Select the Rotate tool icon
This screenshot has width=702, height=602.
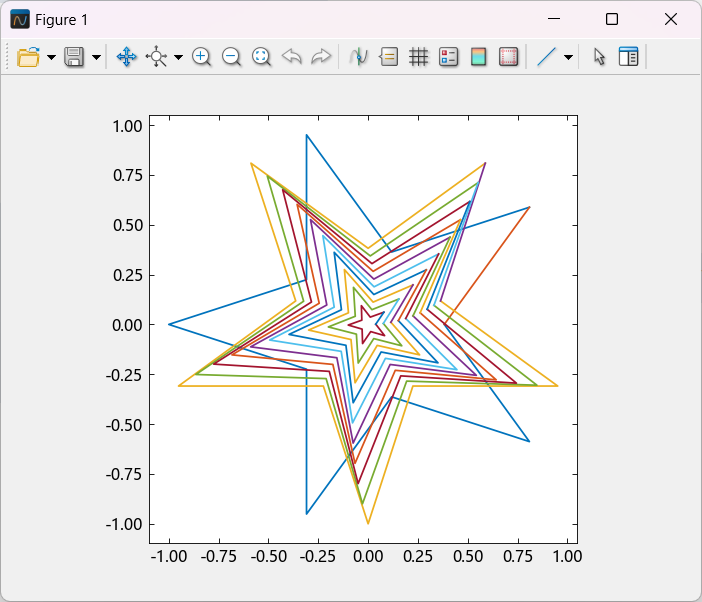coord(156,57)
